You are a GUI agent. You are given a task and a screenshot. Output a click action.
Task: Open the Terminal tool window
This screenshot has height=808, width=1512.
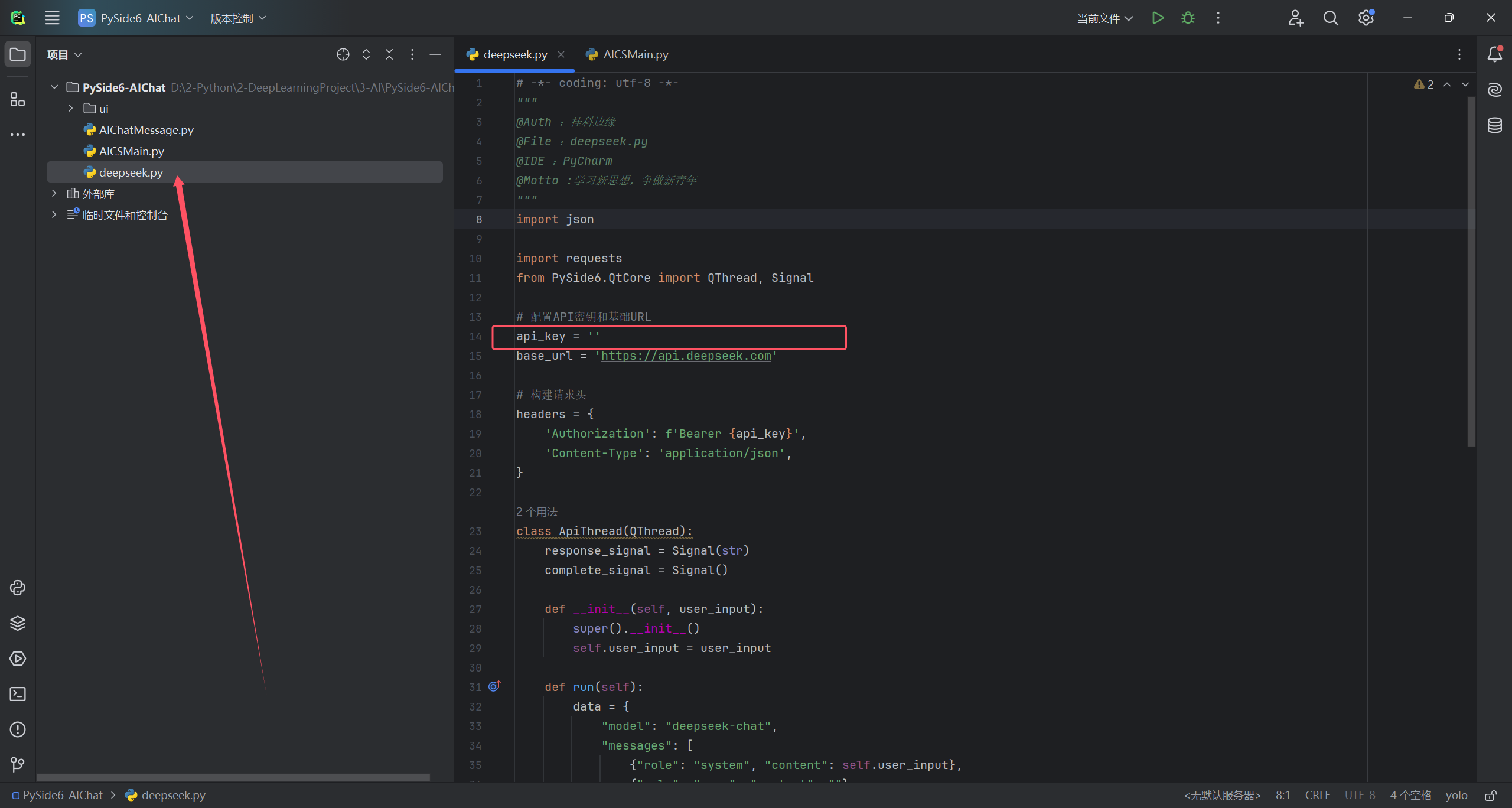coord(18,694)
